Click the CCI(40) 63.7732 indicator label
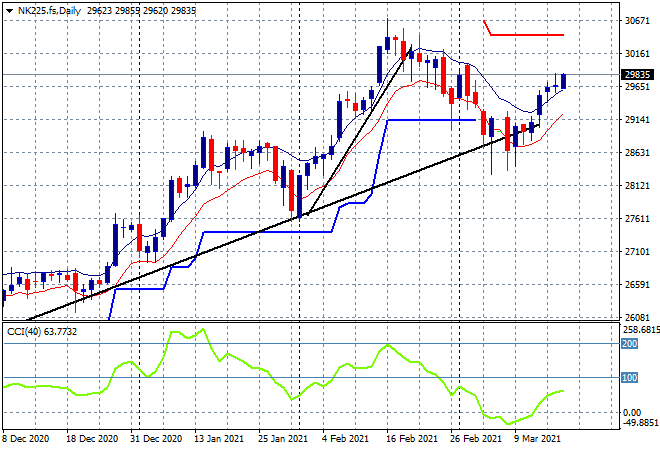Viewport: 660px width, 450px height. click(x=42, y=332)
